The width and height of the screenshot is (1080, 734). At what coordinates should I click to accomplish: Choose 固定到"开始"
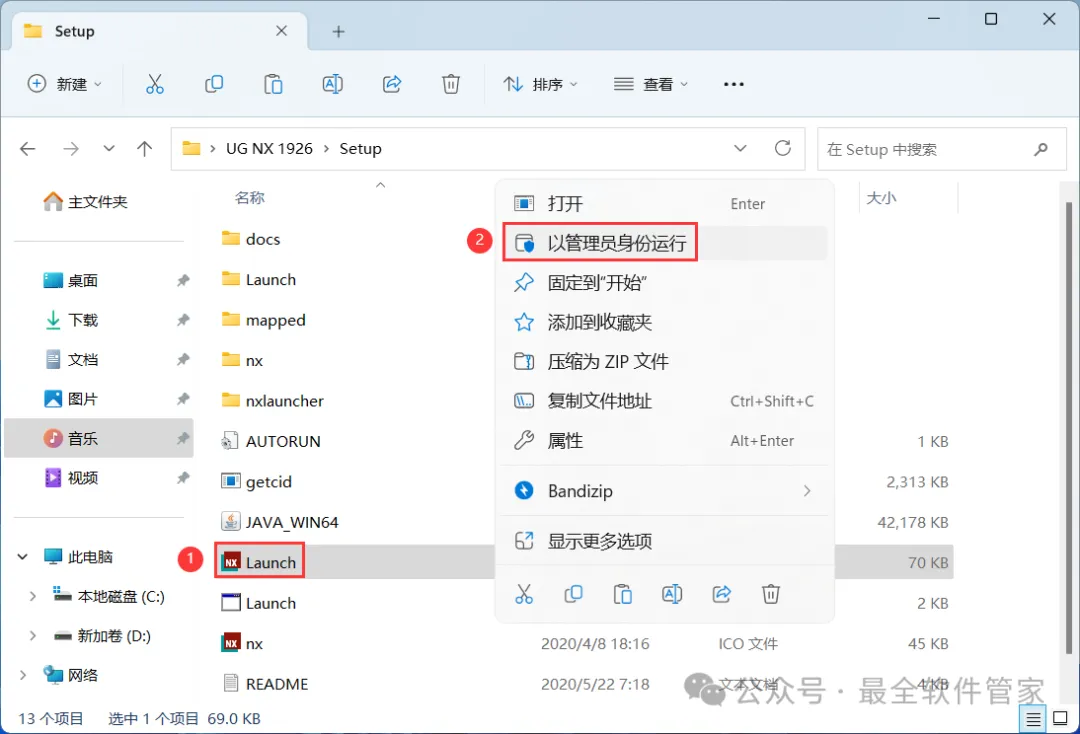pos(664,282)
